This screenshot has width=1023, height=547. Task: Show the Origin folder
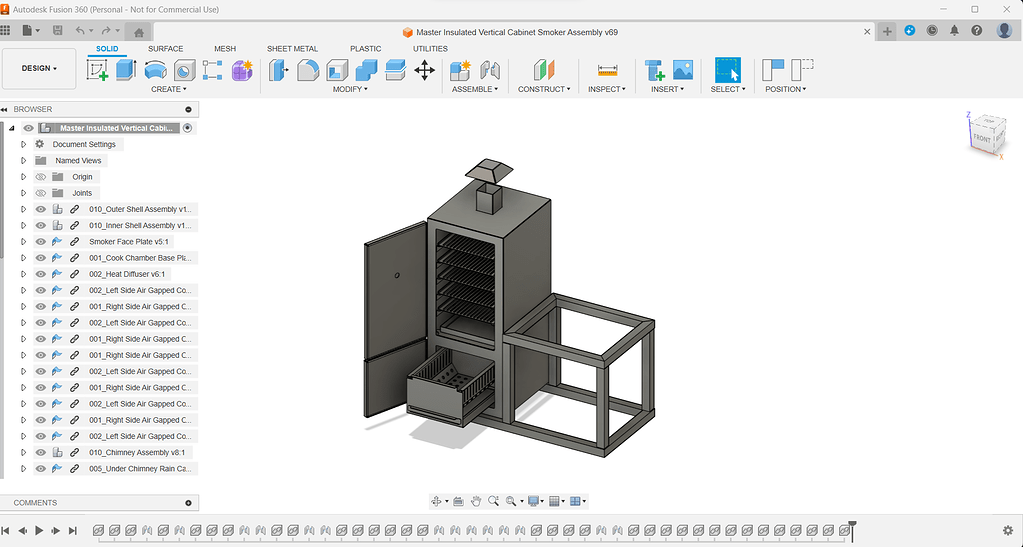coord(40,177)
